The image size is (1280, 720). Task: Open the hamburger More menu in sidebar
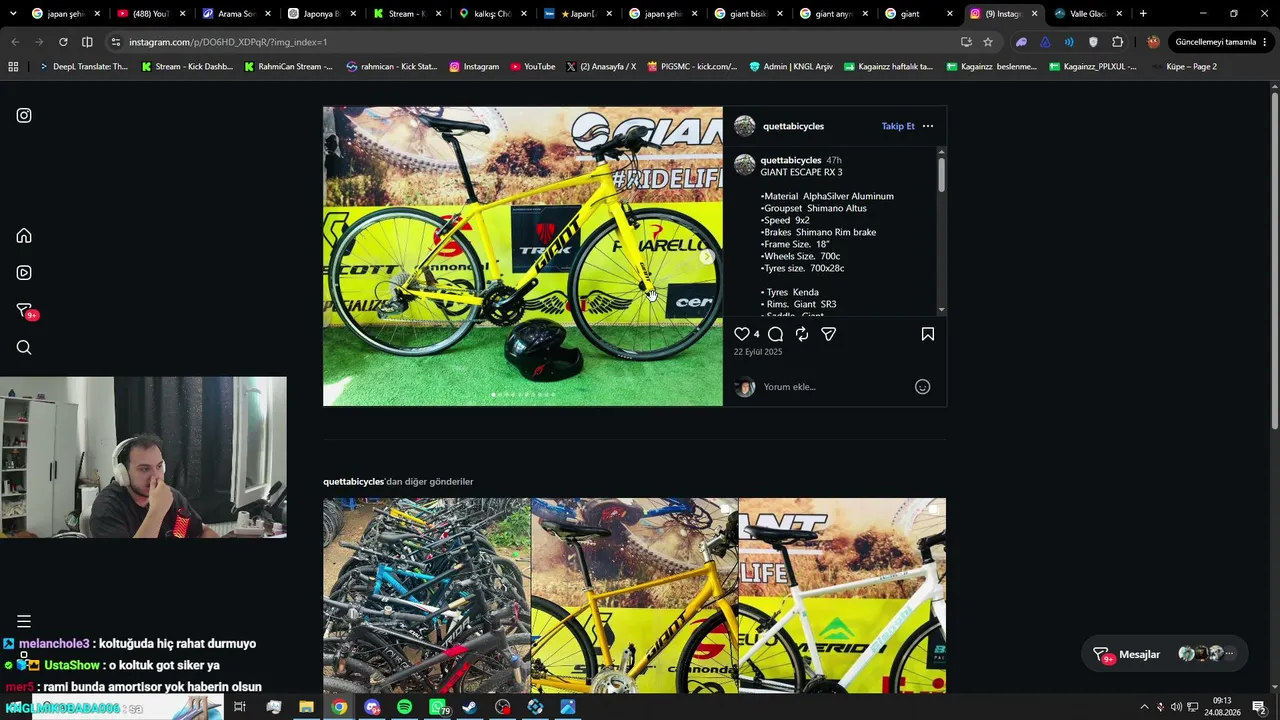pyautogui.click(x=24, y=621)
